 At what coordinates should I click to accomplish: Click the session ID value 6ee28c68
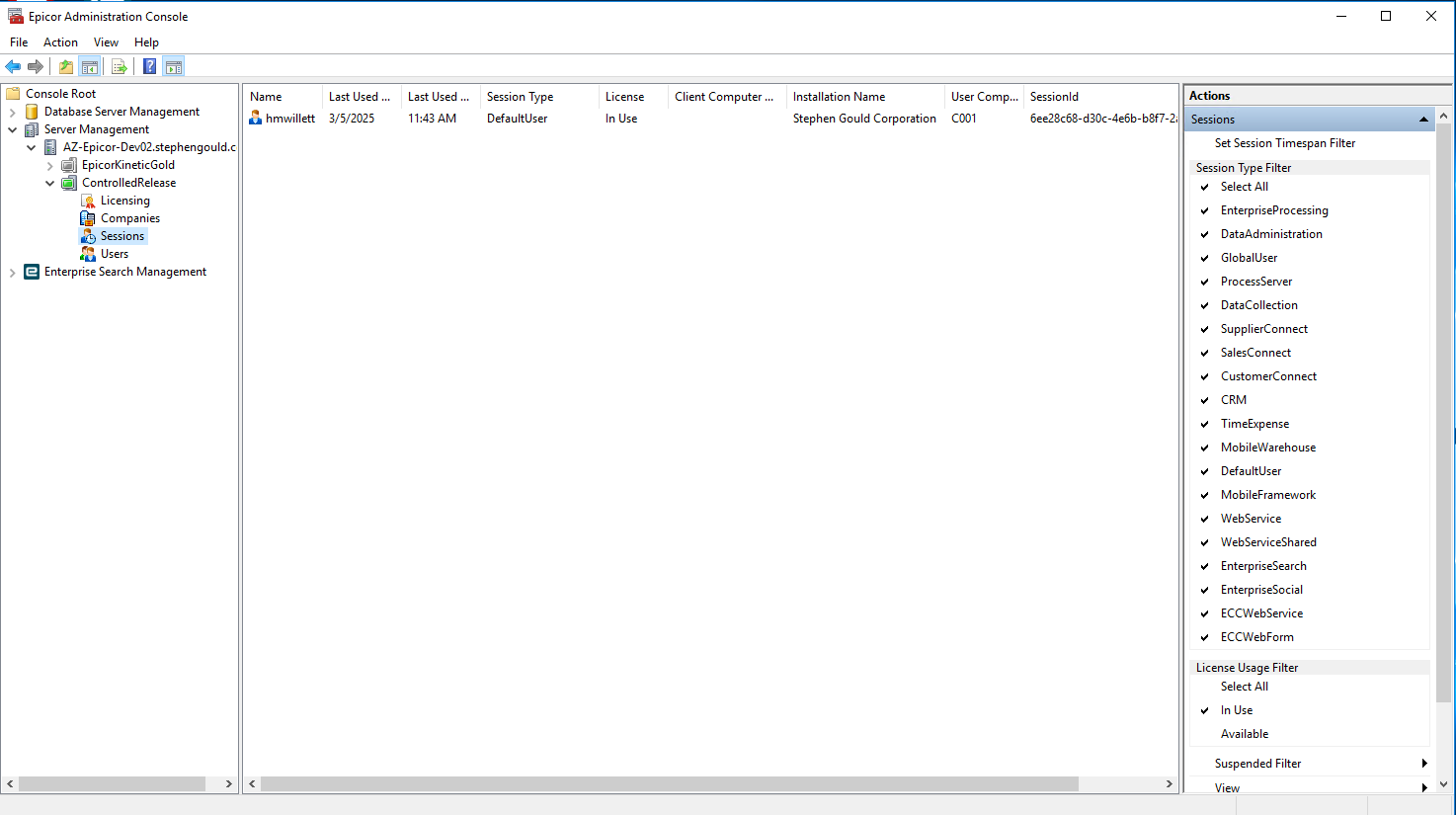[x=1103, y=119]
